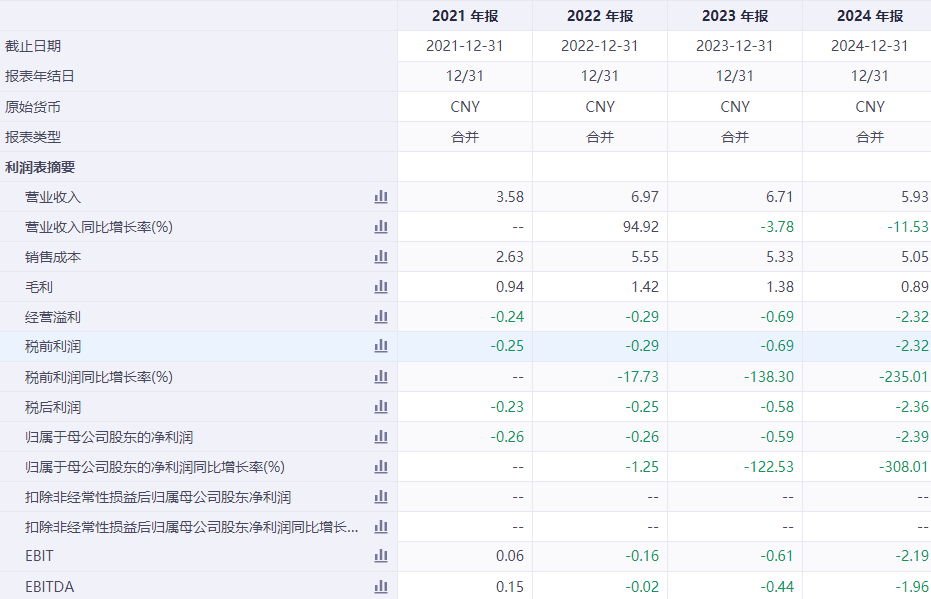Click the 截止日期 cell 2023-12-31
931x599 pixels.
tap(735, 46)
